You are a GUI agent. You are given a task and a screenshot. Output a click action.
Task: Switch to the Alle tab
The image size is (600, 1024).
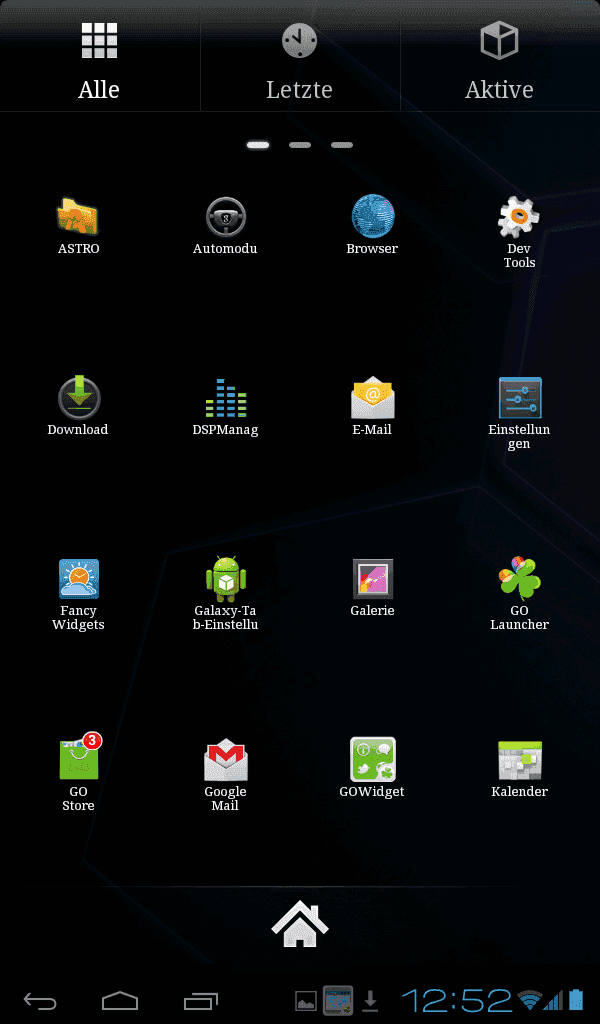pyautogui.click(x=99, y=60)
